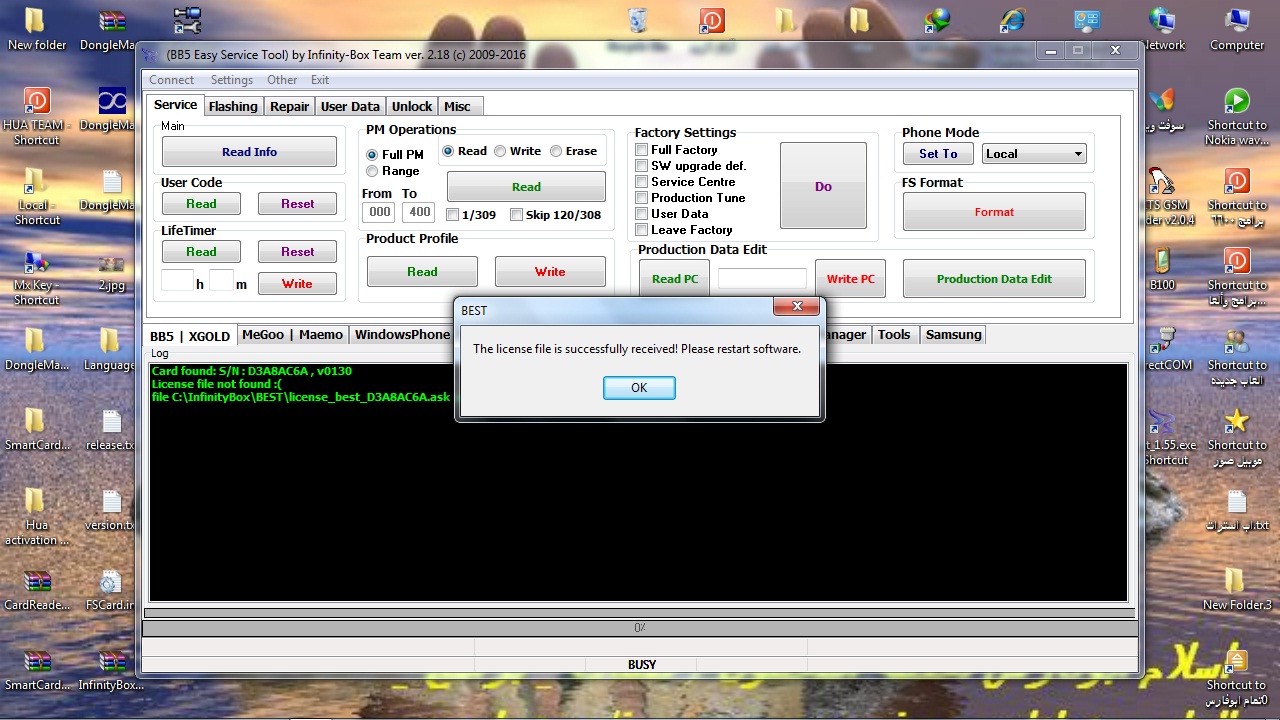Open the Local Shortcut desktop icon
Viewport: 1280px width, 720px height.
36,195
